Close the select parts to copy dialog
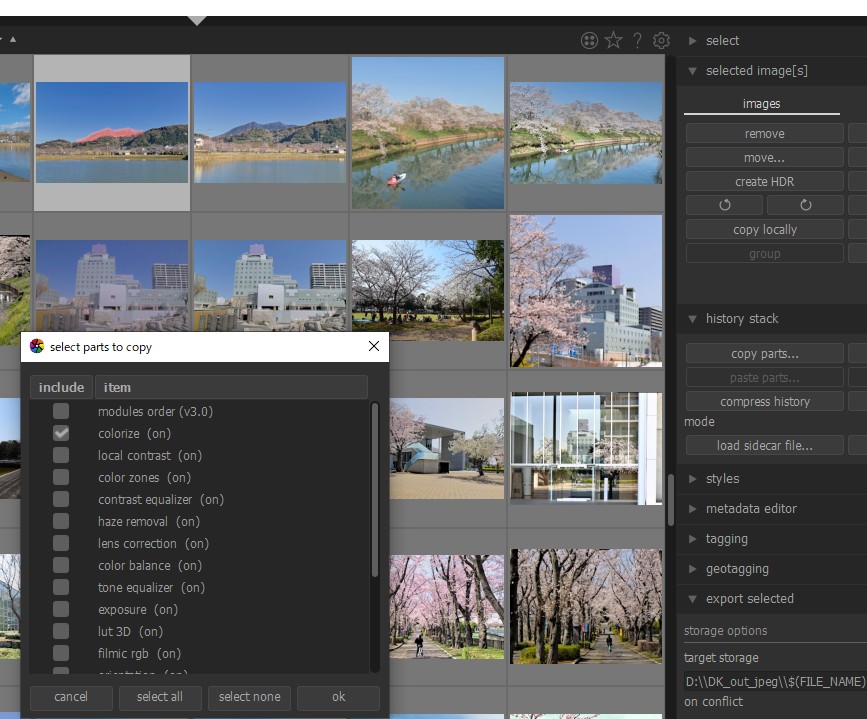Screen dimensions: 867x719 (374, 347)
